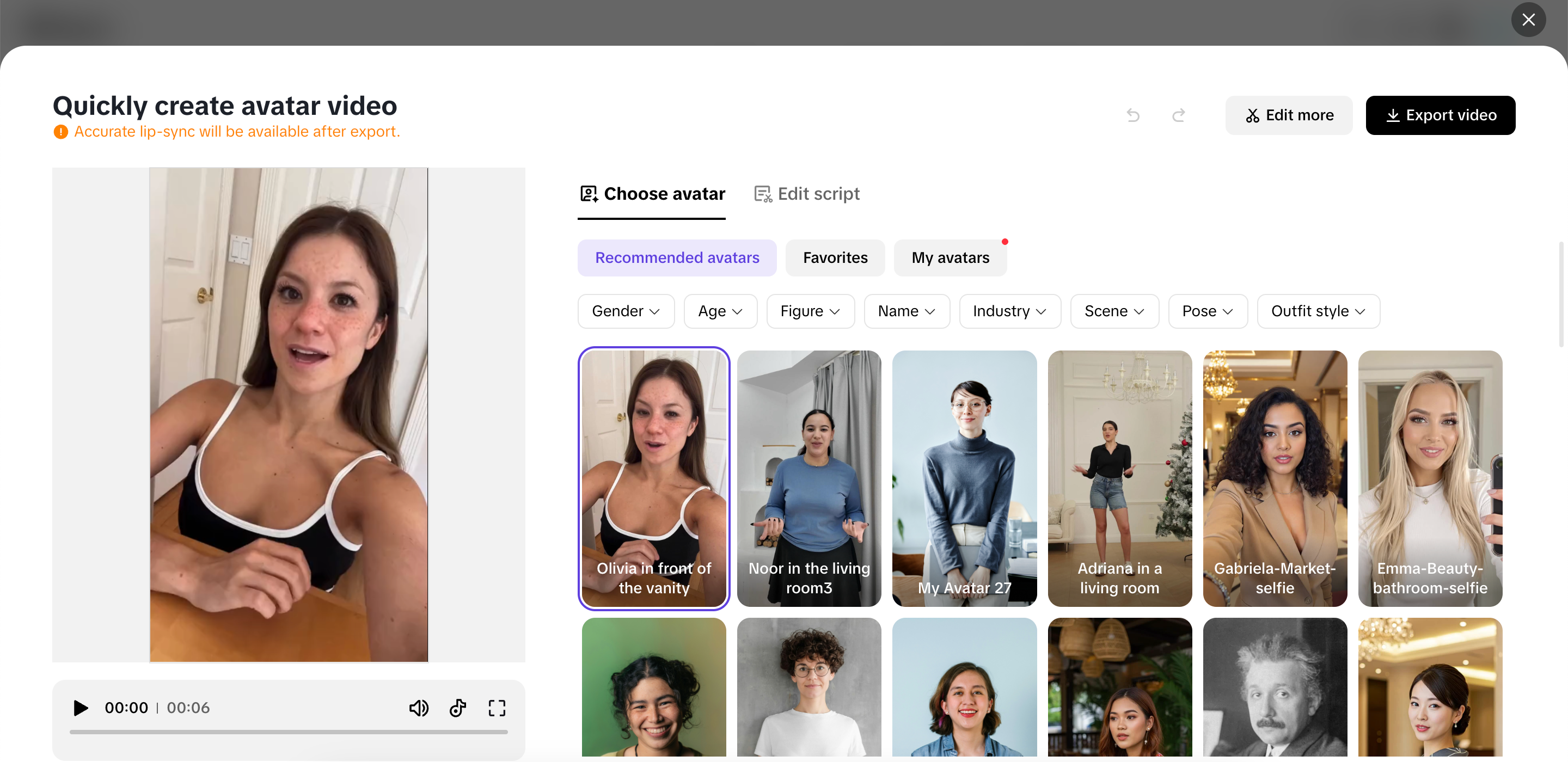Image resolution: width=1568 pixels, height=762 pixels.
Task: Open the Industry filter dropdown
Action: click(x=1009, y=312)
